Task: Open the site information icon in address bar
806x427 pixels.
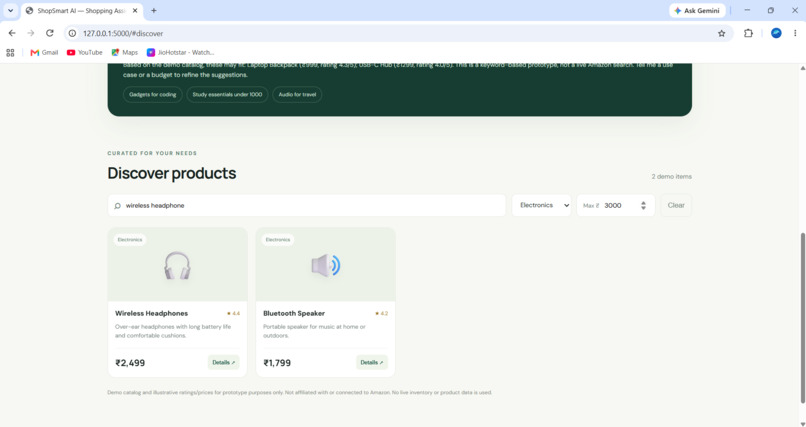Action: click(x=72, y=33)
